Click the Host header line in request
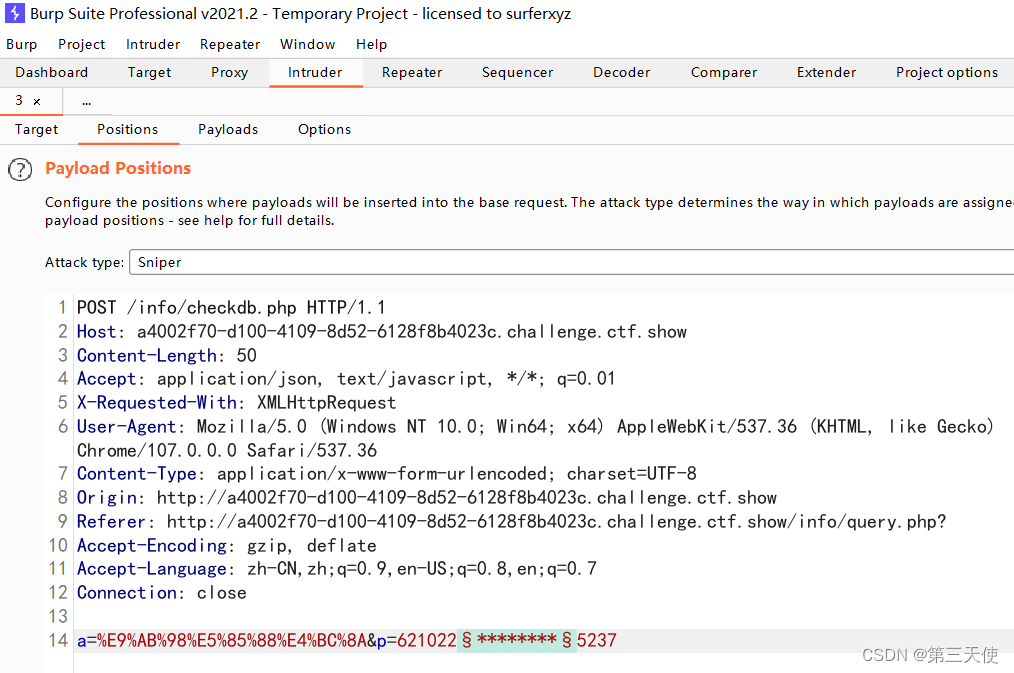 click(382, 332)
